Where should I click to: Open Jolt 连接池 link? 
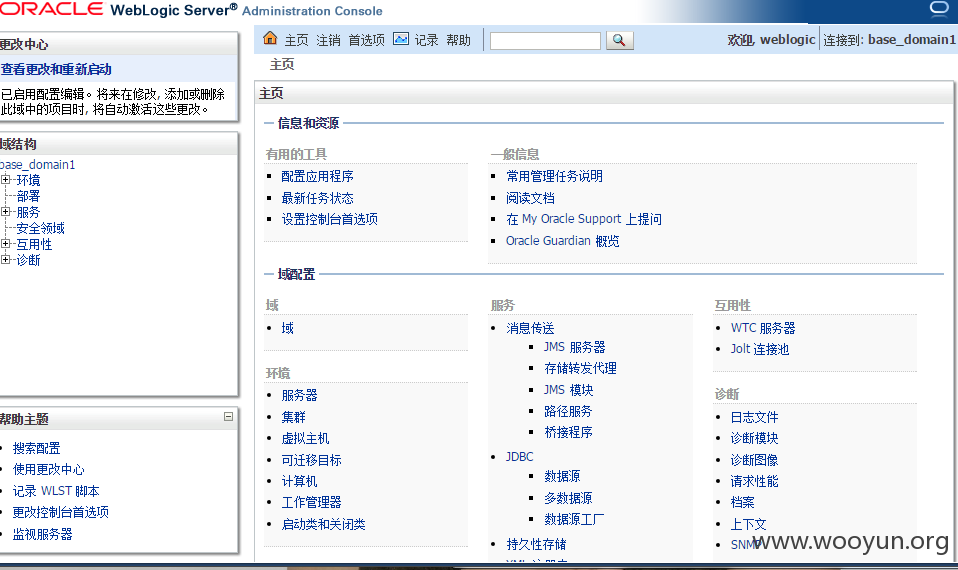pyautogui.click(x=760, y=349)
